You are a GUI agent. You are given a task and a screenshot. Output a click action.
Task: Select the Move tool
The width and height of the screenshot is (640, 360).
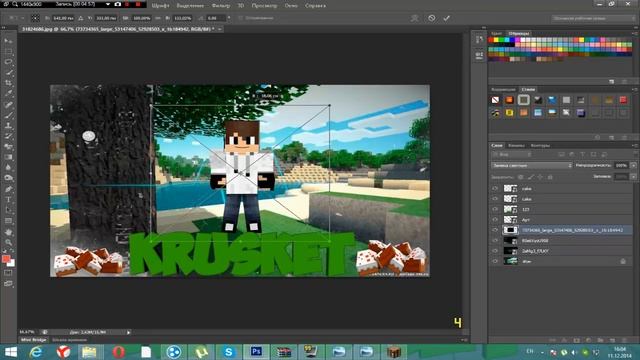pyautogui.click(x=8, y=41)
